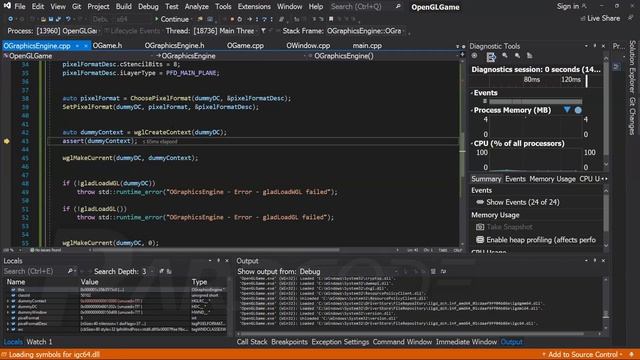Open the Call Stack tab
Screen dimensions: 640x360
click(x=252, y=342)
